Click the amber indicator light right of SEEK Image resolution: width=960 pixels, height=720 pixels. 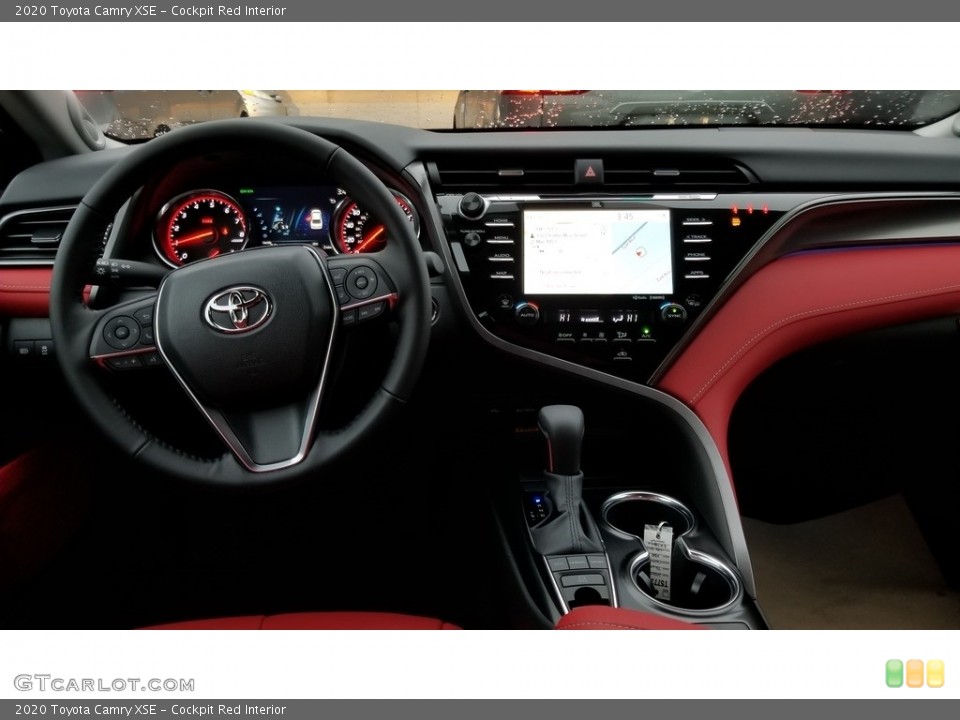[x=736, y=222]
